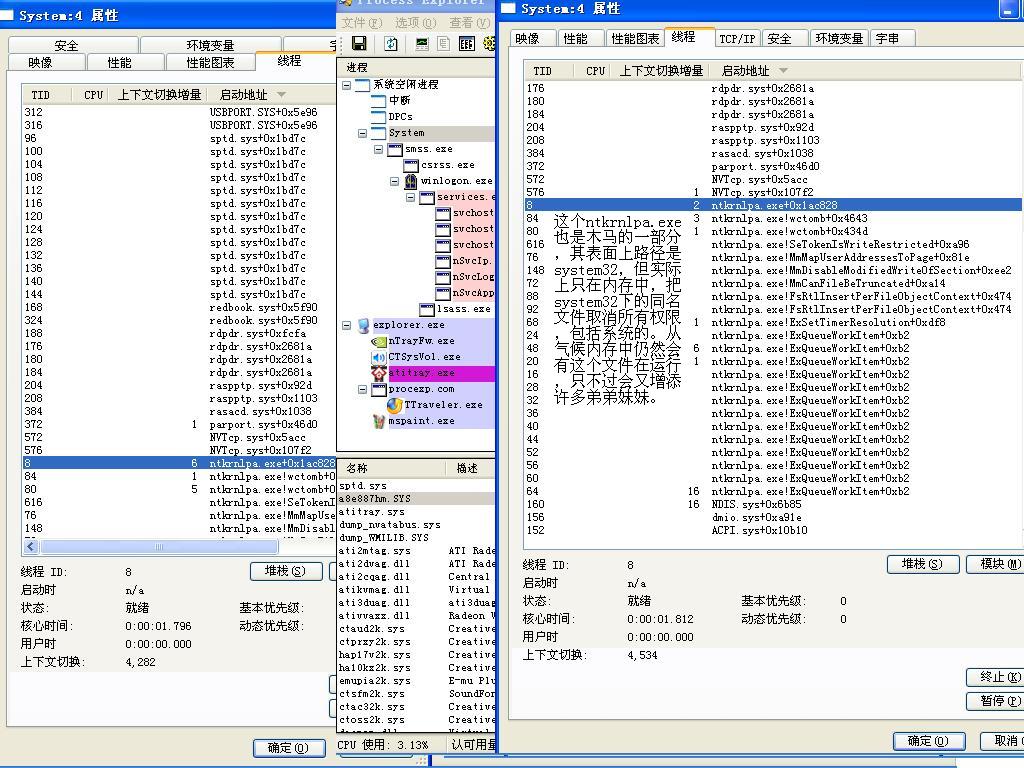Viewport: 1024px width, 768px height.
Task: Click 启动地址 sort arrow in left window
Action: pos(281,95)
